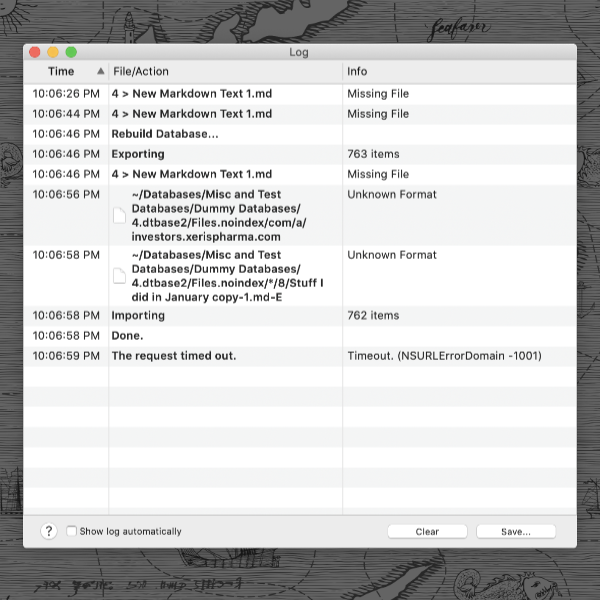Clear the log entries
Screen dimensions: 600x600
coord(427,532)
